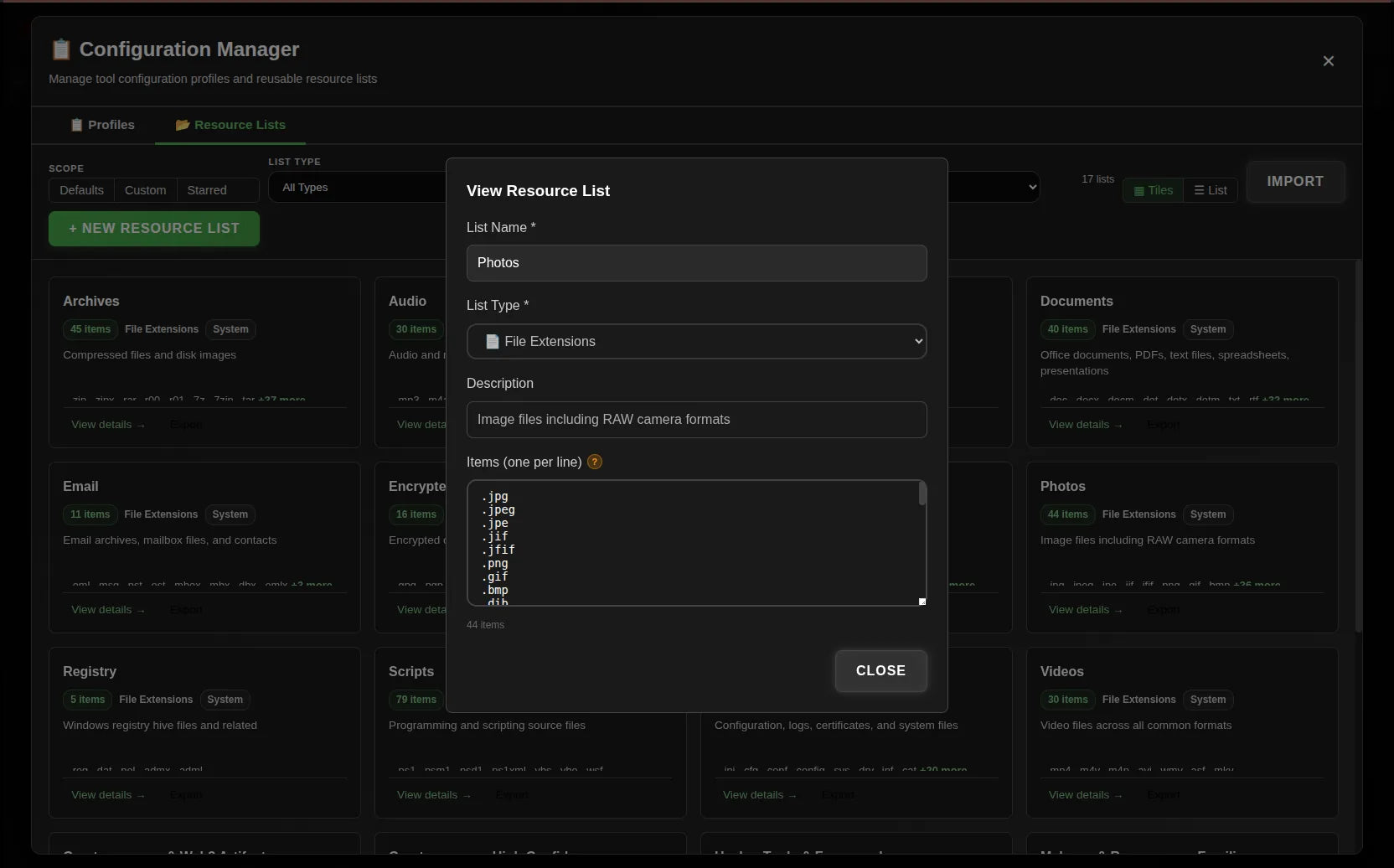The width and height of the screenshot is (1394, 868).
Task: Click the System badge on Archives card
Action: tap(230, 329)
